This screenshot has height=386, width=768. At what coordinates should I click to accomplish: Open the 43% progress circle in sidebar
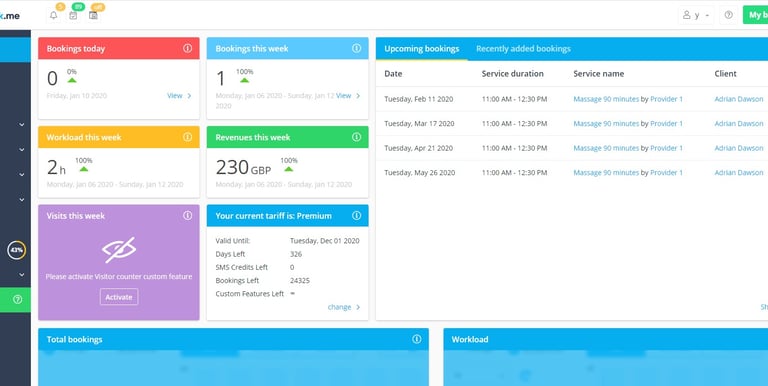[x=17, y=250]
